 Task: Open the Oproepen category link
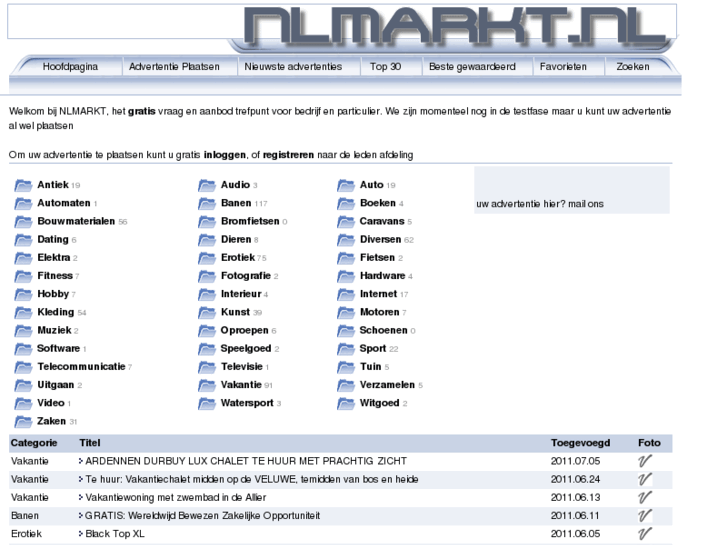(244, 331)
